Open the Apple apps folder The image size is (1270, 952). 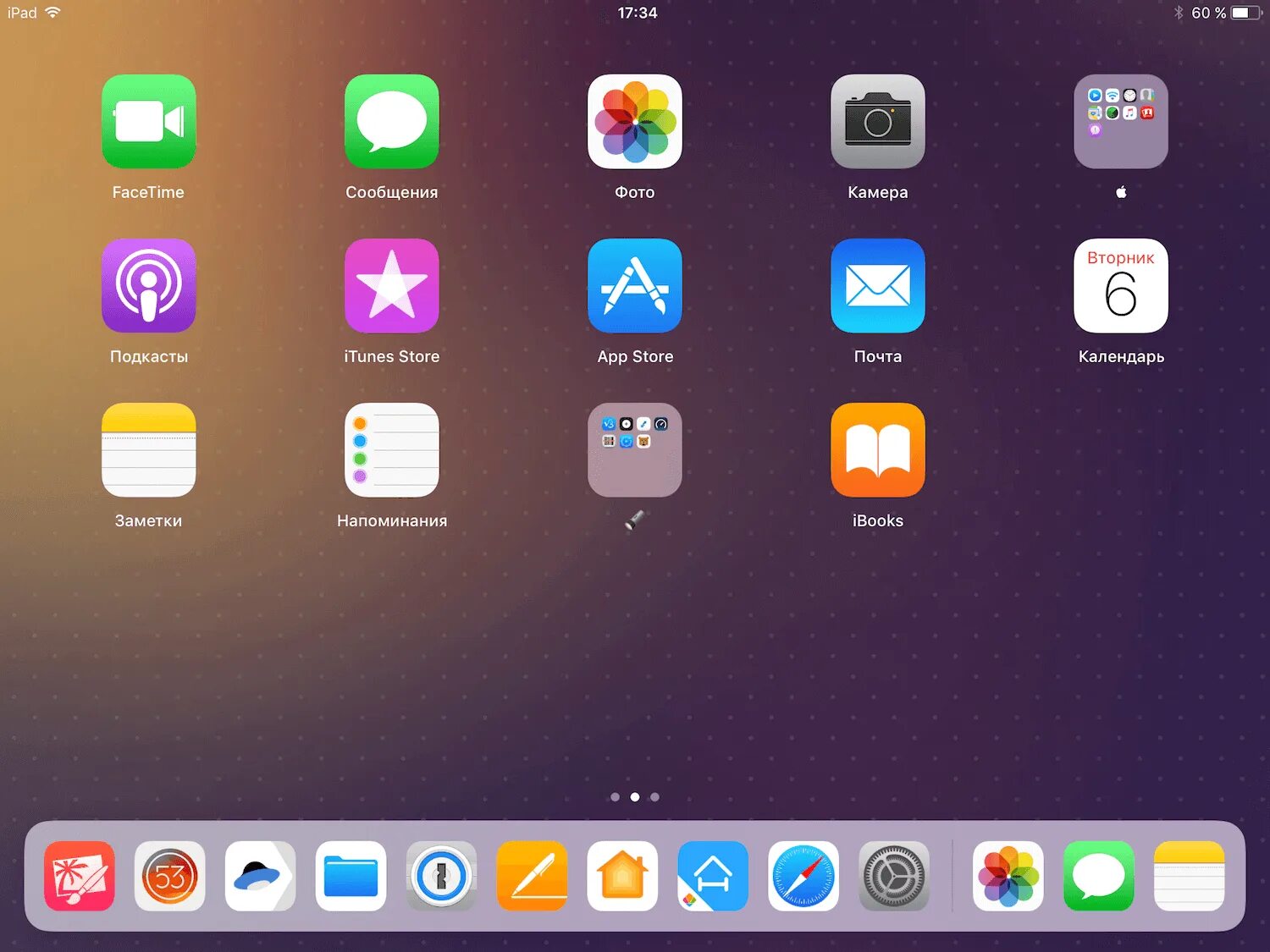tap(1121, 121)
